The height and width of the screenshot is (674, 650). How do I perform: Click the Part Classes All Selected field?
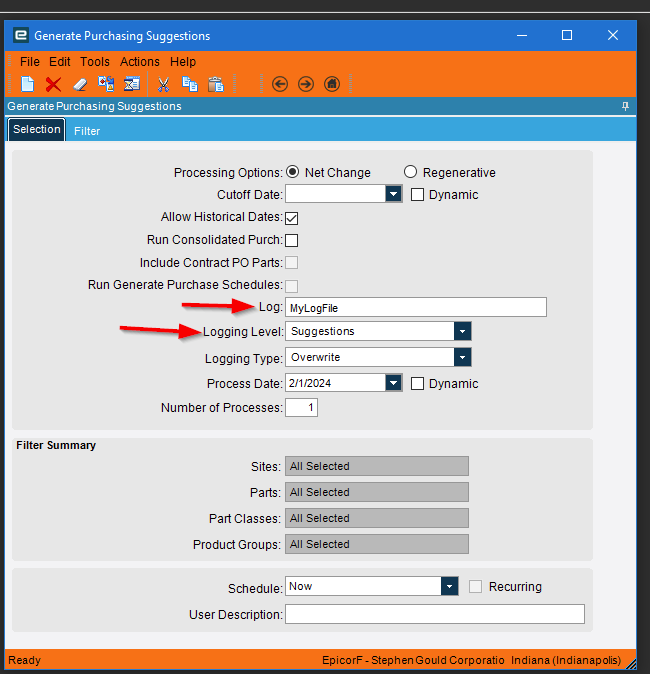tap(377, 518)
